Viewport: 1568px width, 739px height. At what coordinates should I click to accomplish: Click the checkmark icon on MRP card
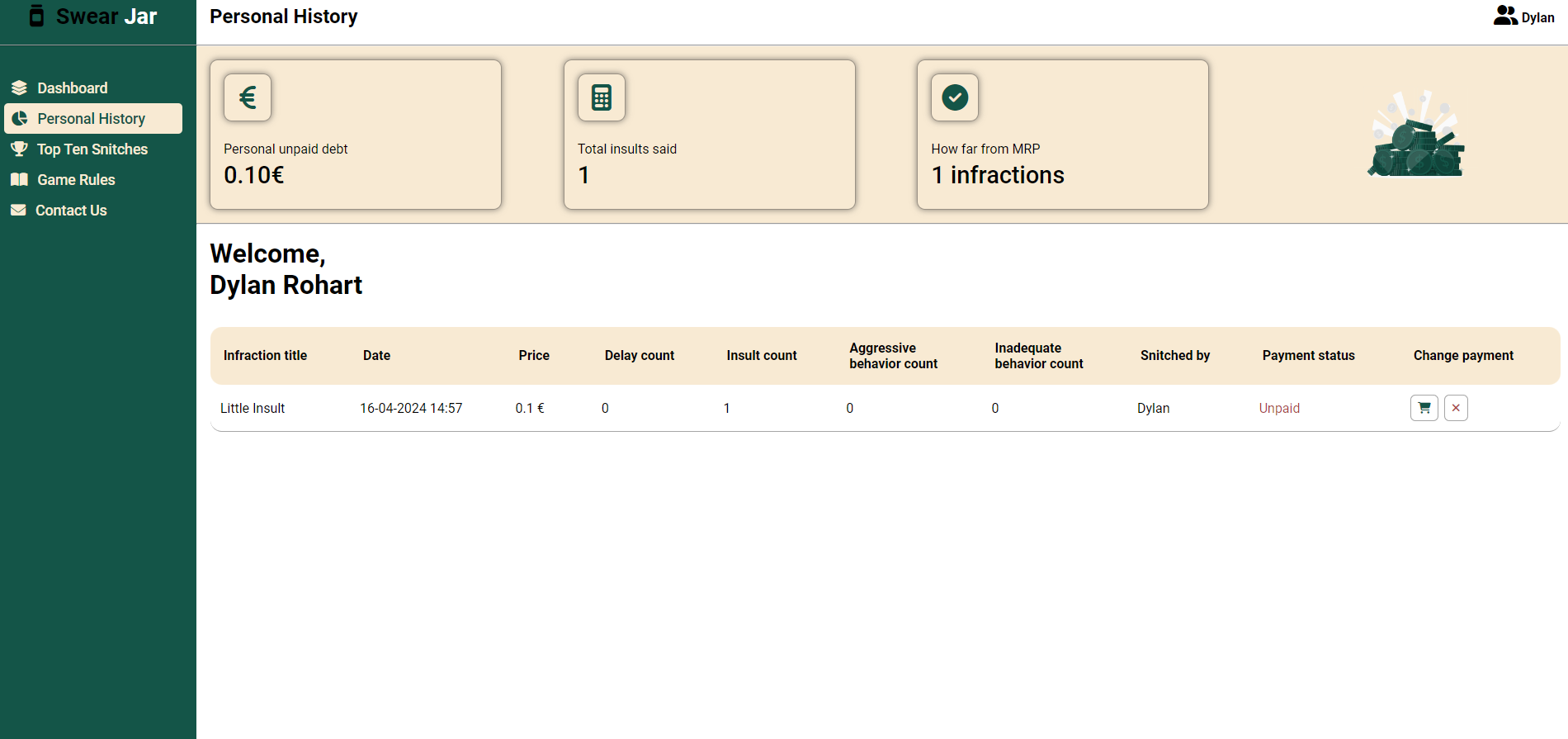click(955, 97)
